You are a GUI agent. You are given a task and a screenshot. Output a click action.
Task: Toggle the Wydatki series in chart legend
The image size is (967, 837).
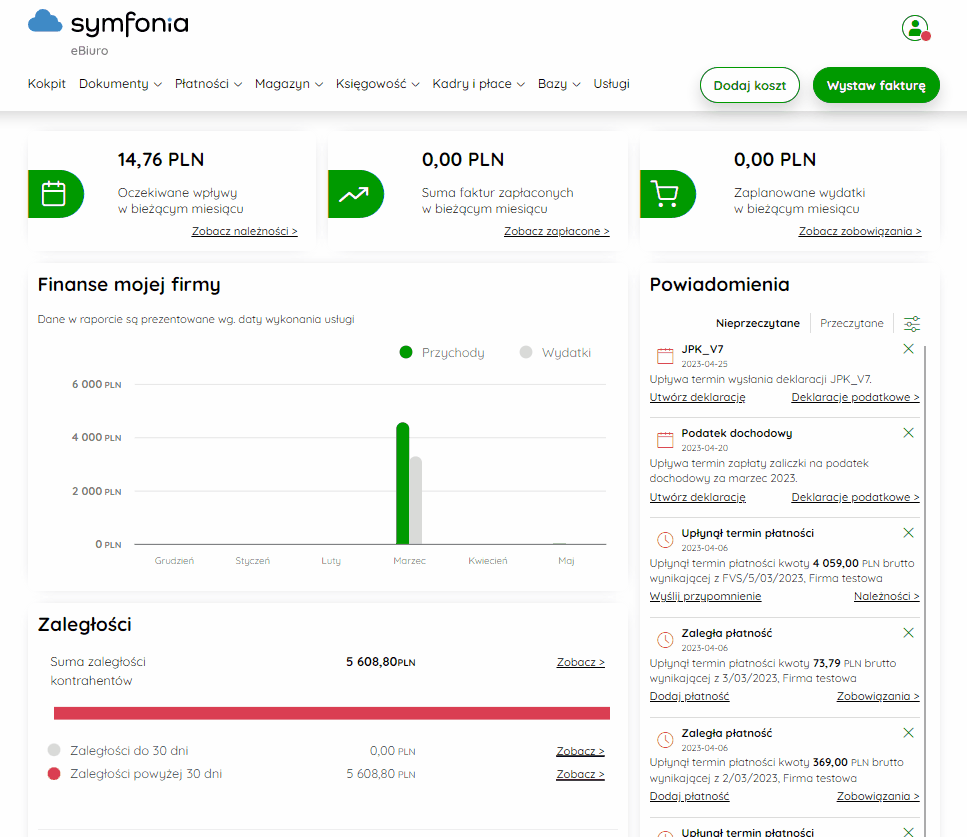pyautogui.click(x=555, y=352)
